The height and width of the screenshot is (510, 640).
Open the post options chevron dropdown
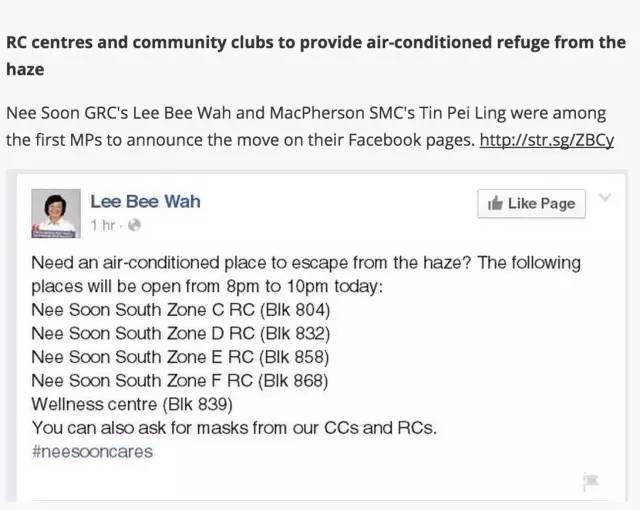tap(604, 198)
